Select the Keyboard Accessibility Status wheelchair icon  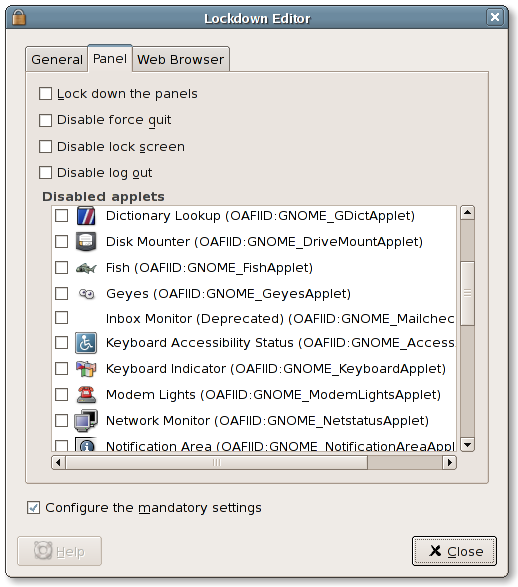point(86,343)
